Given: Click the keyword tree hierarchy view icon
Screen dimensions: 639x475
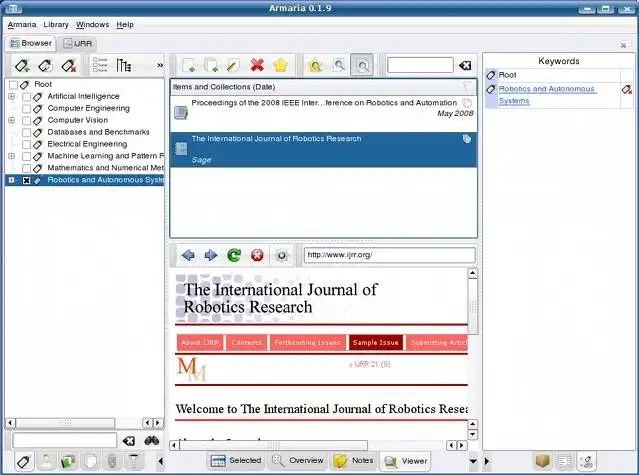Looking at the screenshot, I should tap(123, 65).
